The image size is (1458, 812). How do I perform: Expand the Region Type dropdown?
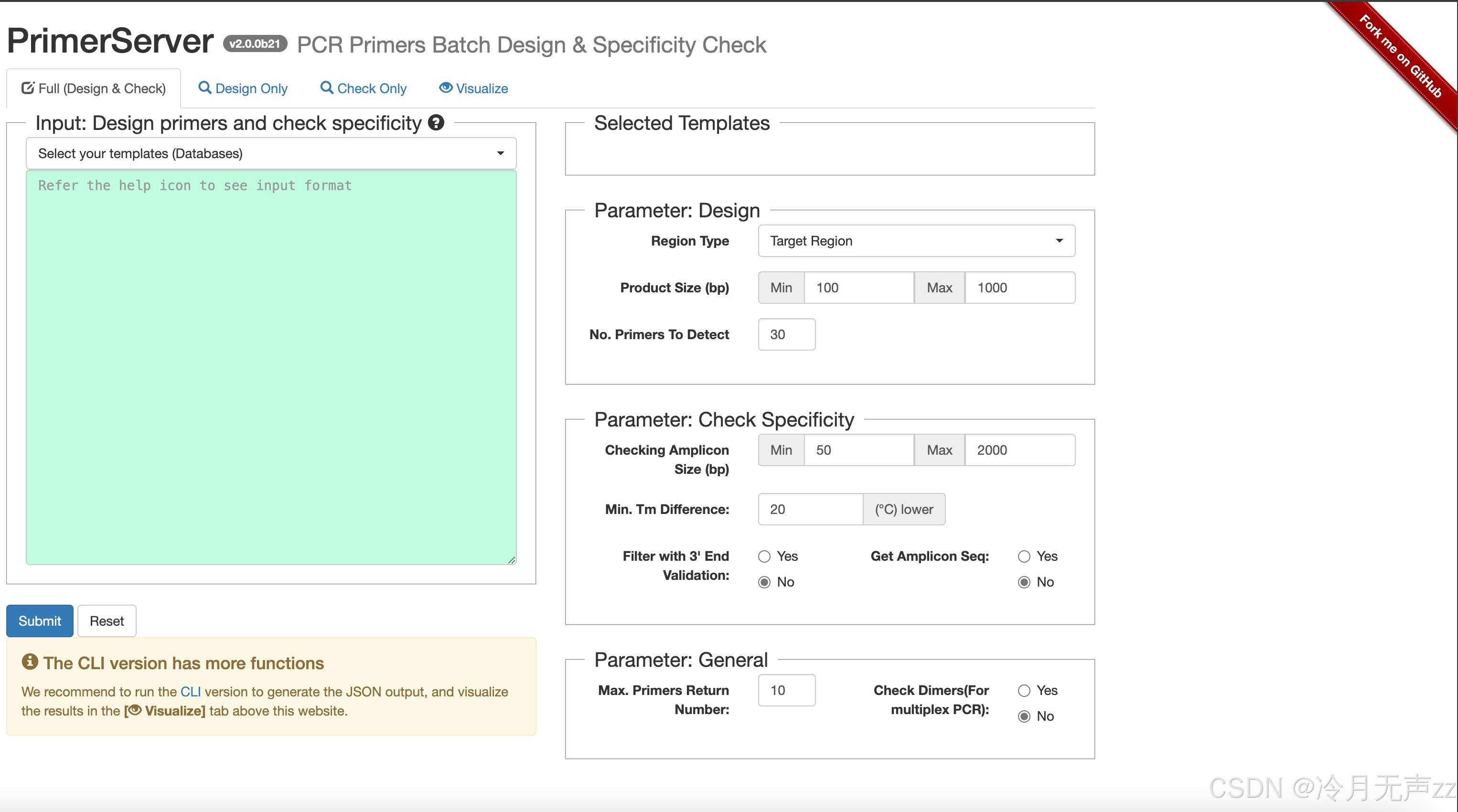[x=916, y=241]
